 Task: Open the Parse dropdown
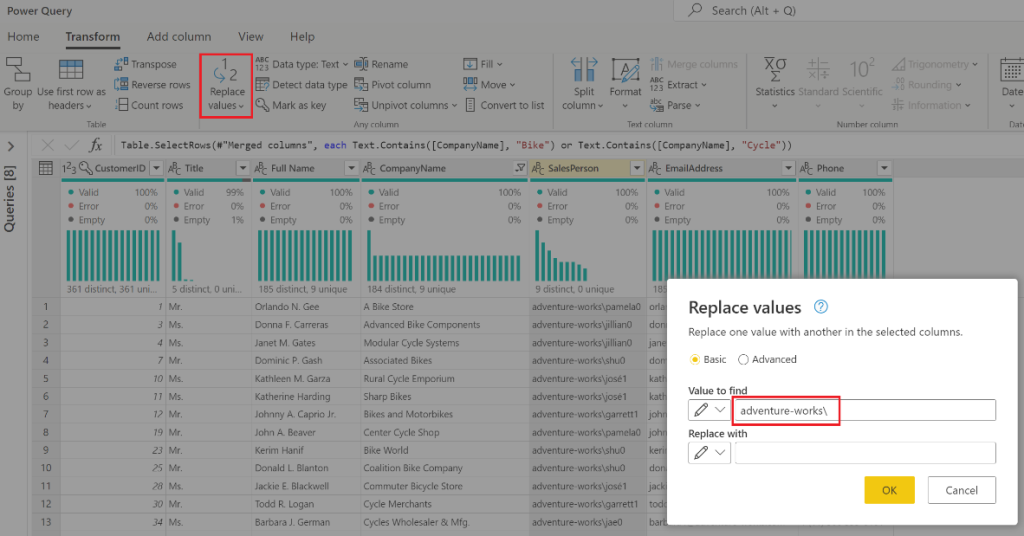click(x=675, y=104)
